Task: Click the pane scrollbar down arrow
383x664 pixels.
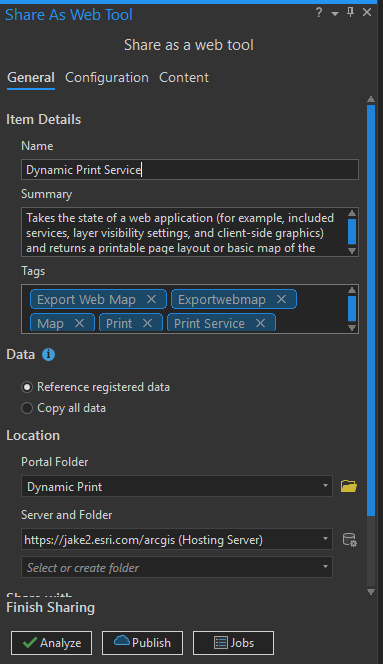Action: (x=371, y=592)
